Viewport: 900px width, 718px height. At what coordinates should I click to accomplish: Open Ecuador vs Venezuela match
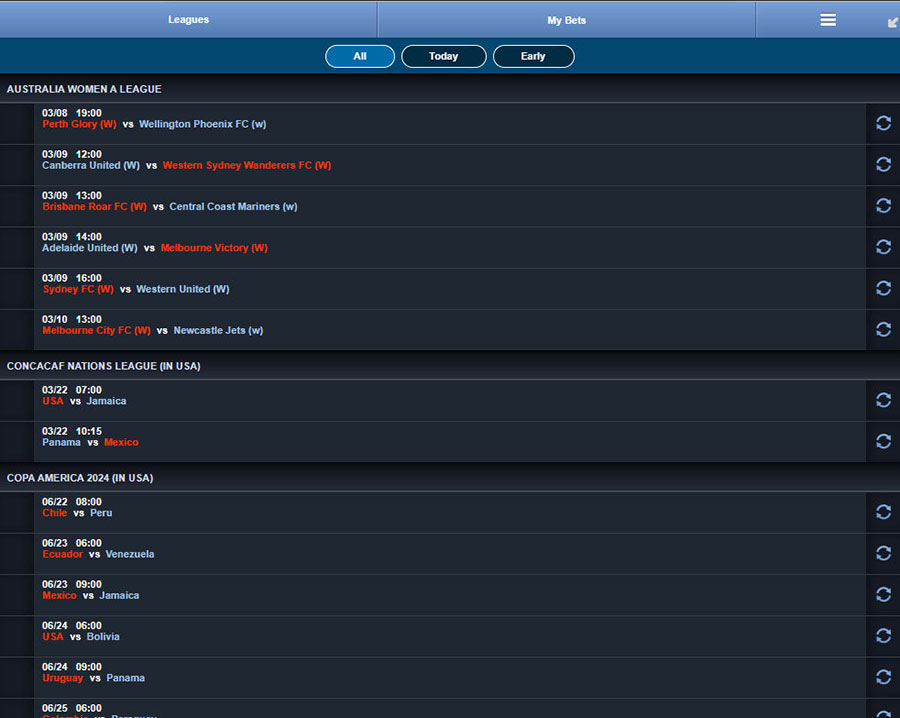pos(98,554)
